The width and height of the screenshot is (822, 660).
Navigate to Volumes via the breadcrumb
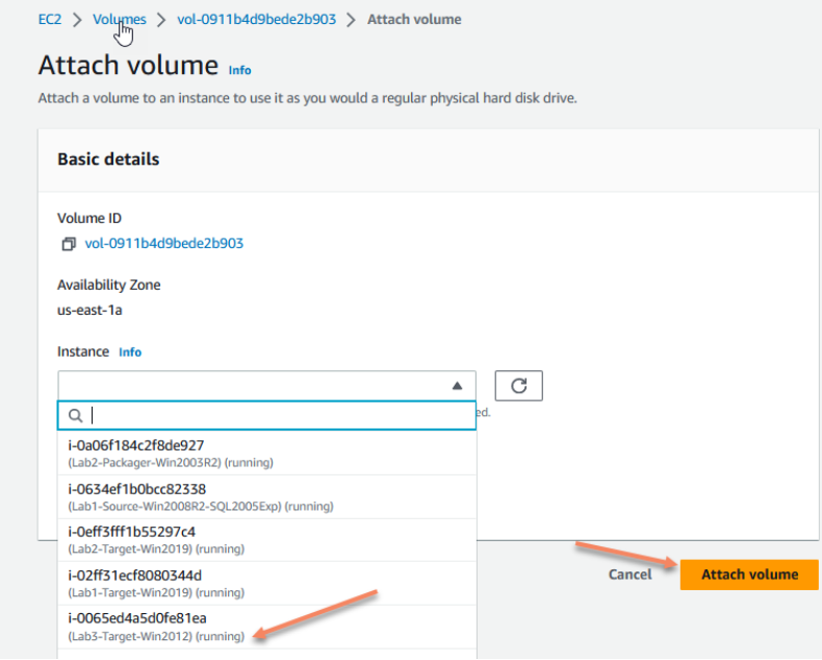pyautogui.click(x=119, y=19)
